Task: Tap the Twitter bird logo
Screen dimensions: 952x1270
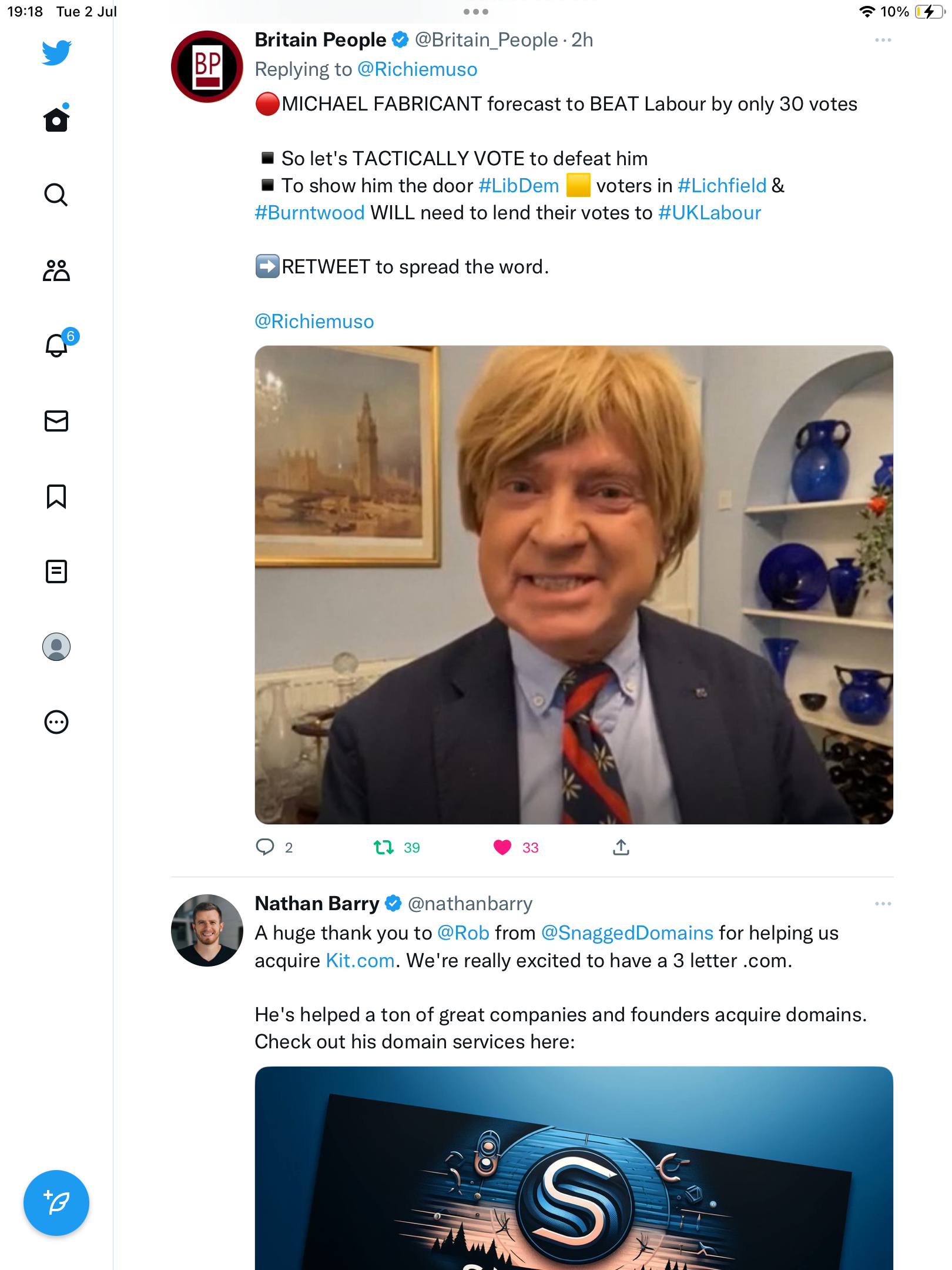Action: click(56, 53)
